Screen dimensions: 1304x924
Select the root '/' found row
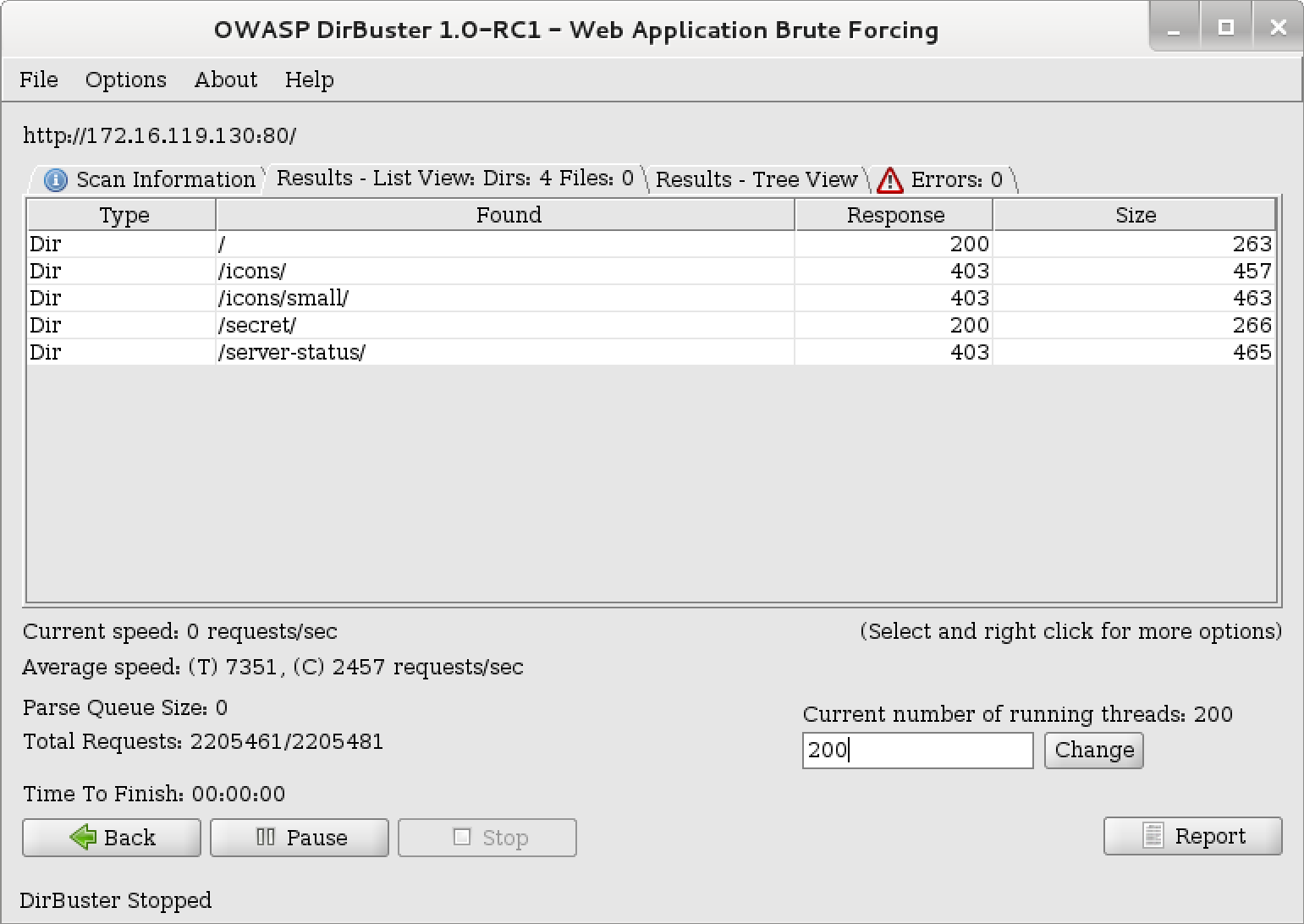pyautogui.click(x=652, y=244)
